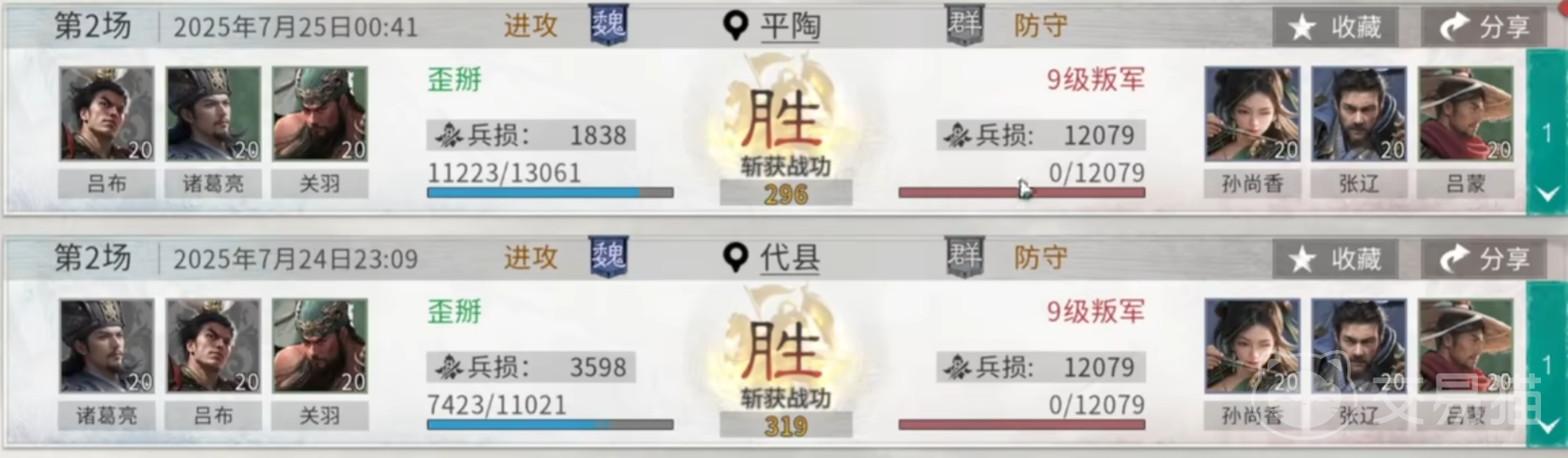This screenshot has width=1568, height=458.
Task: Click the red troop bar in 代县 battle
Action: point(1022,425)
